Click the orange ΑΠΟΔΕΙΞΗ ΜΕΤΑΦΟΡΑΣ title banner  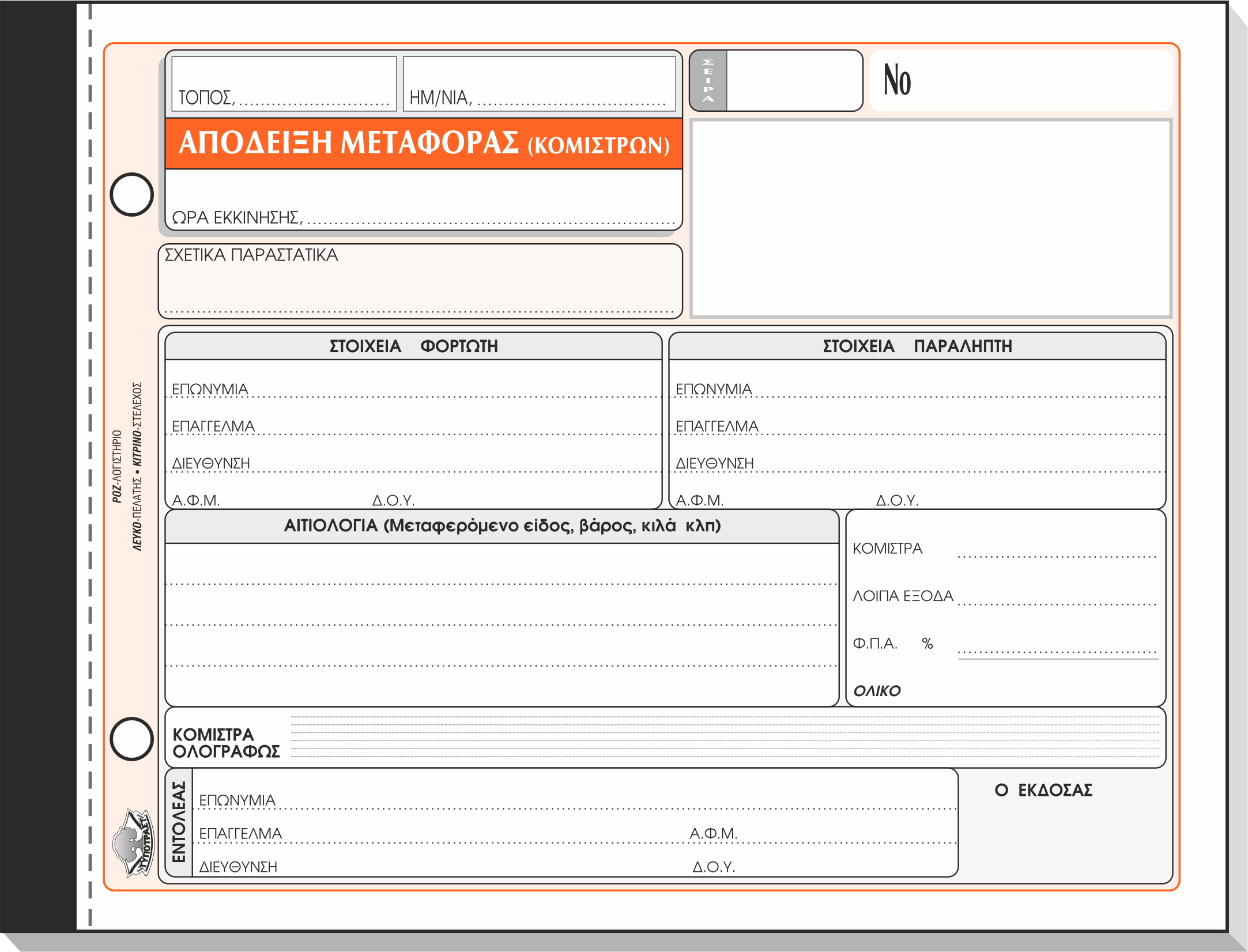click(424, 143)
